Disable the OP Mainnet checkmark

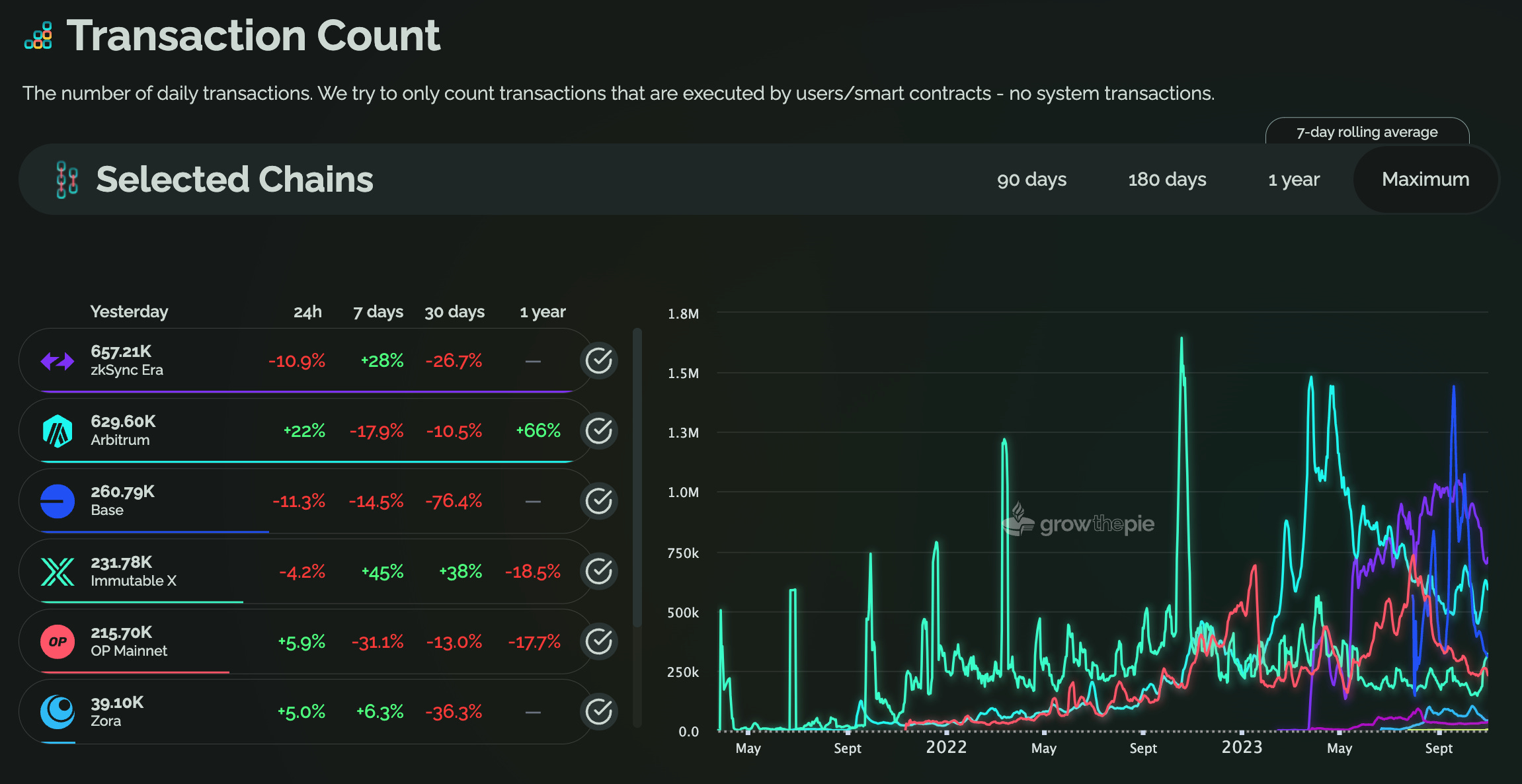(599, 642)
